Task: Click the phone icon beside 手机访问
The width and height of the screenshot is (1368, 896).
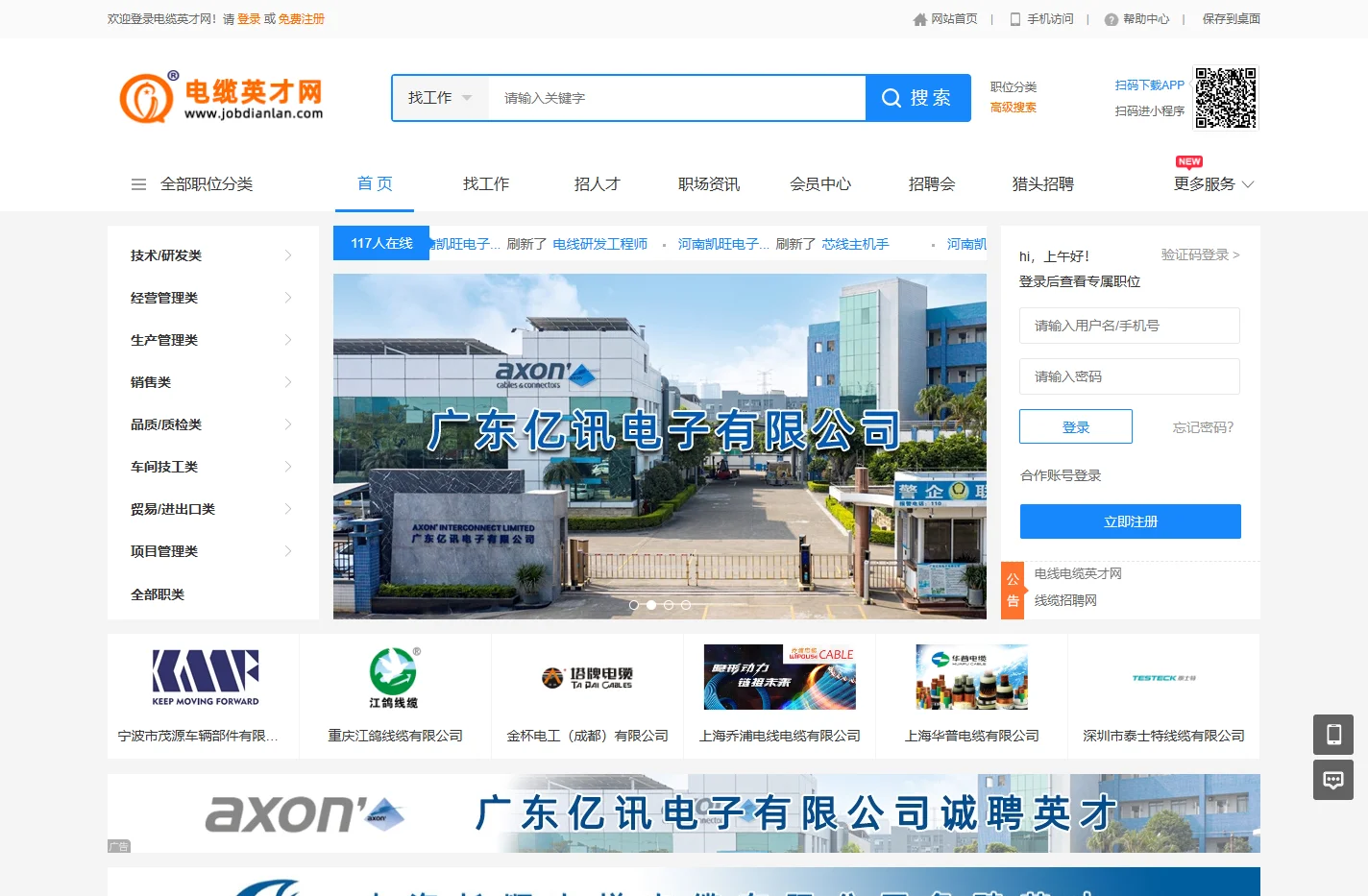Action: coord(1015,19)
